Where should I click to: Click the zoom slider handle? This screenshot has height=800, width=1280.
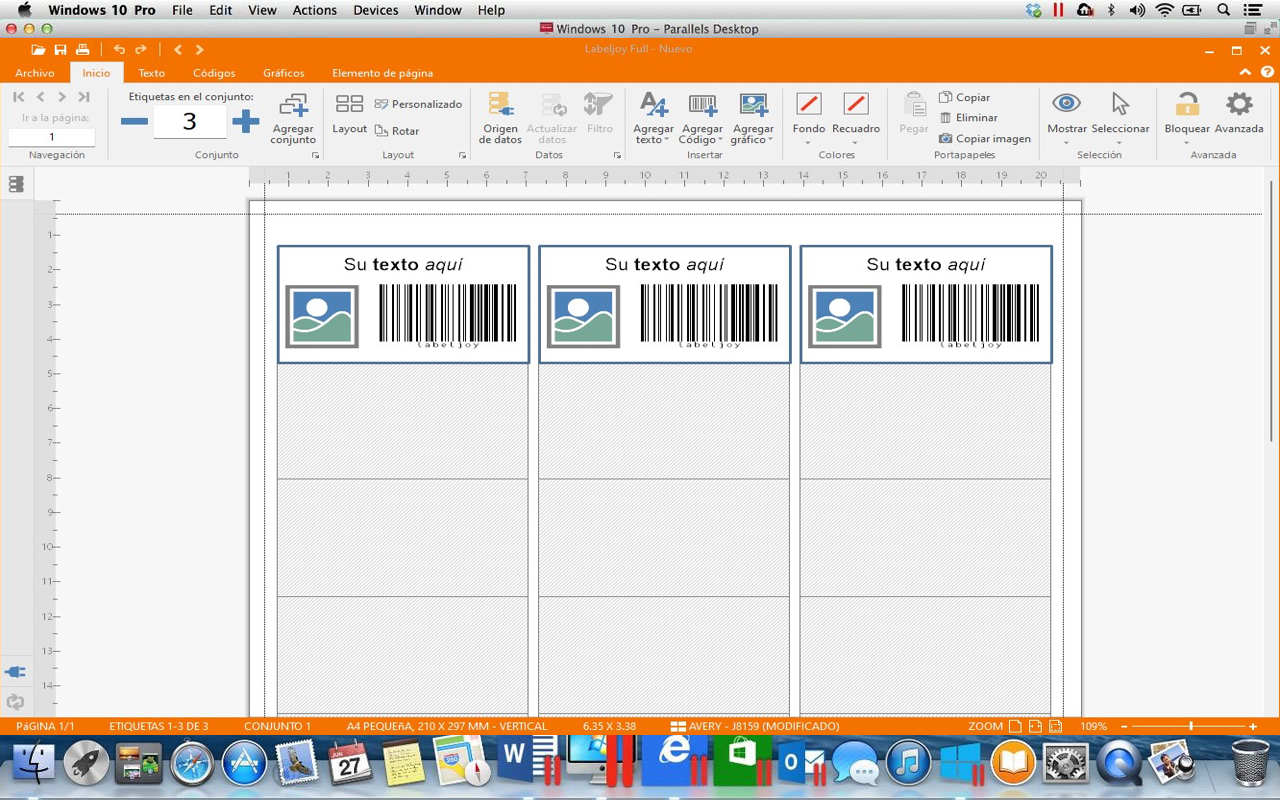pos(1191,726)
